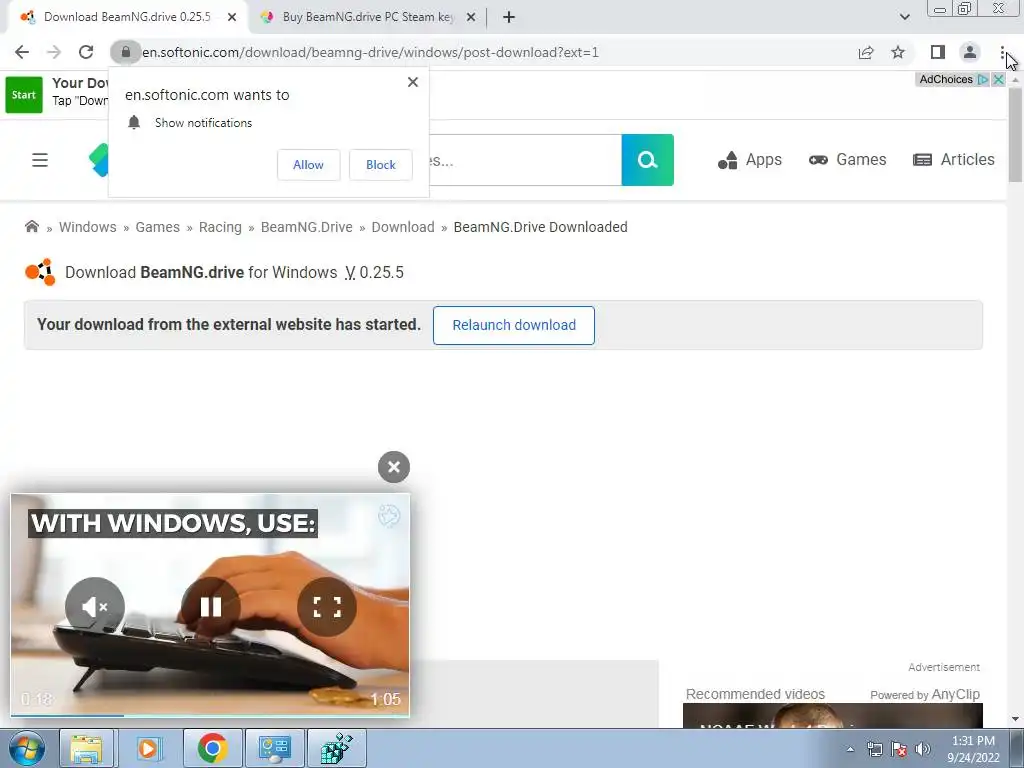Screen dimensions: 1024x768
Task: Open the green cubes taskbar app
Action: coord(336,748)
